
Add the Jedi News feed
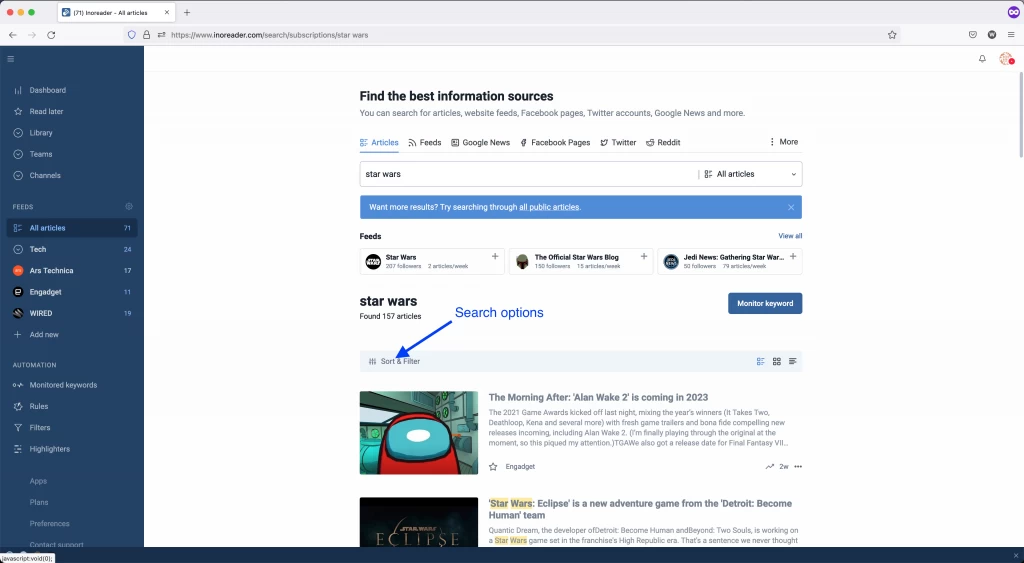[793, 257]
